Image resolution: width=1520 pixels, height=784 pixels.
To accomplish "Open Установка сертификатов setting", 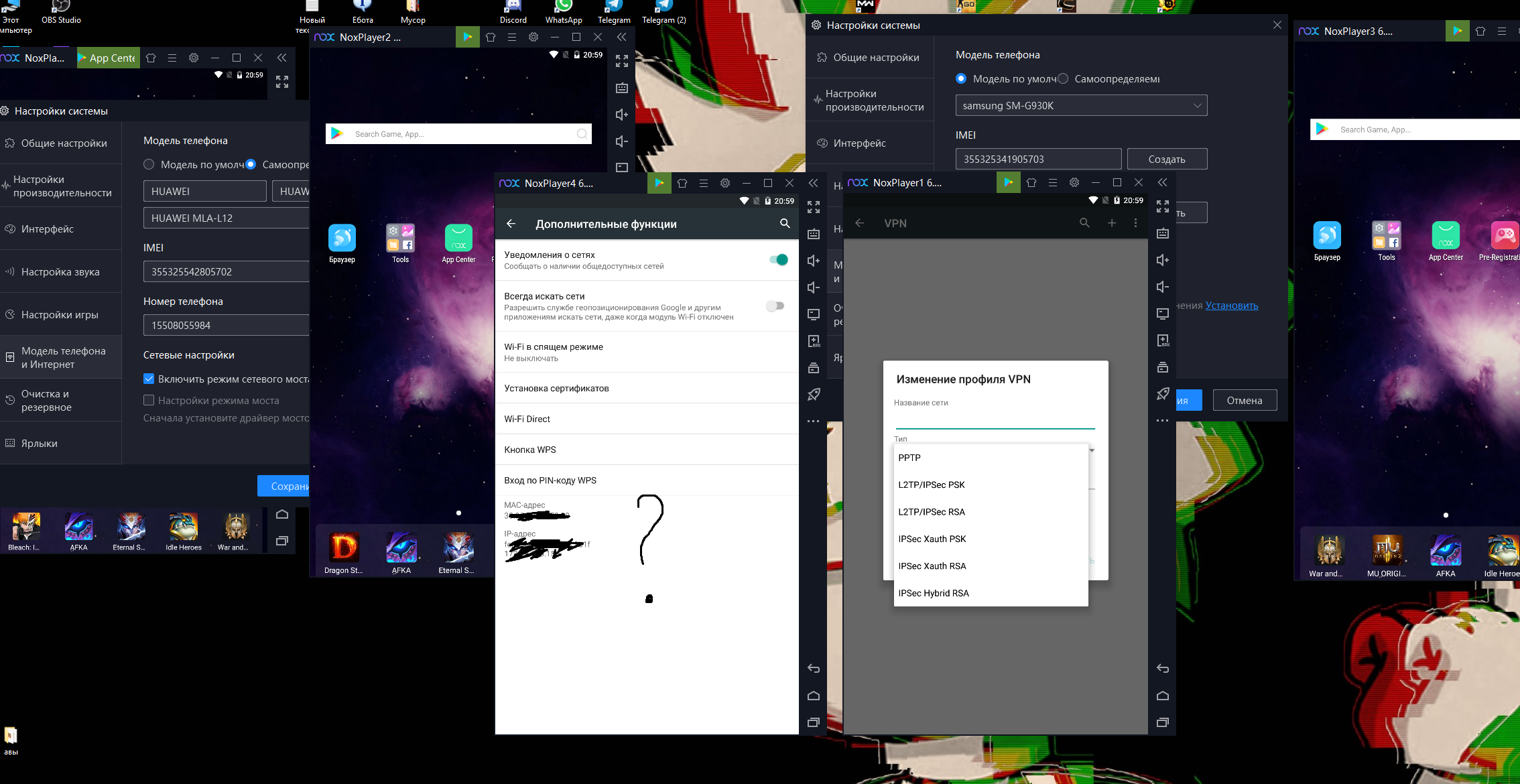I will tap(647, 388).
